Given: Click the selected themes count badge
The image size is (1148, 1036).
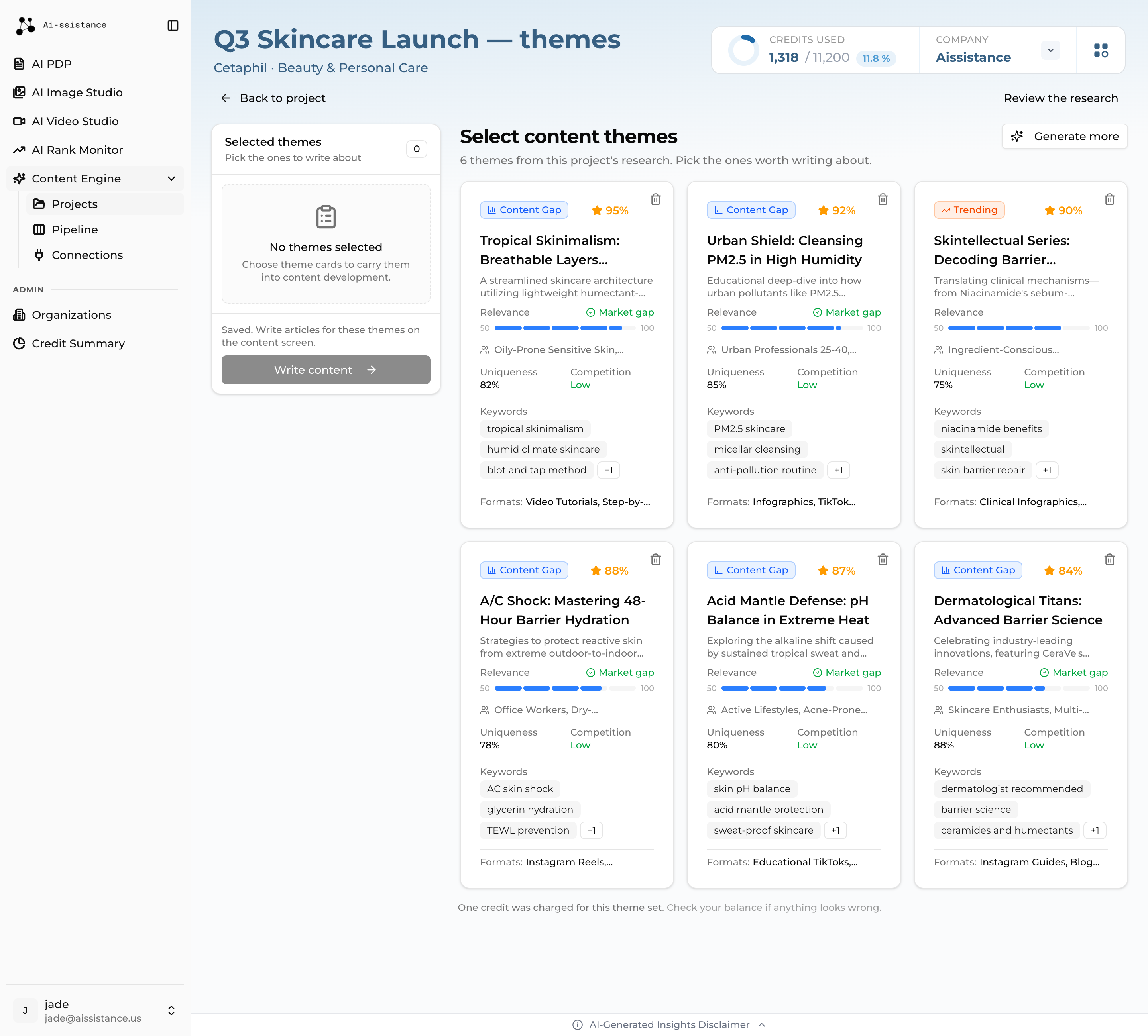Looking at the screenshot, I should tap(416, 149).
